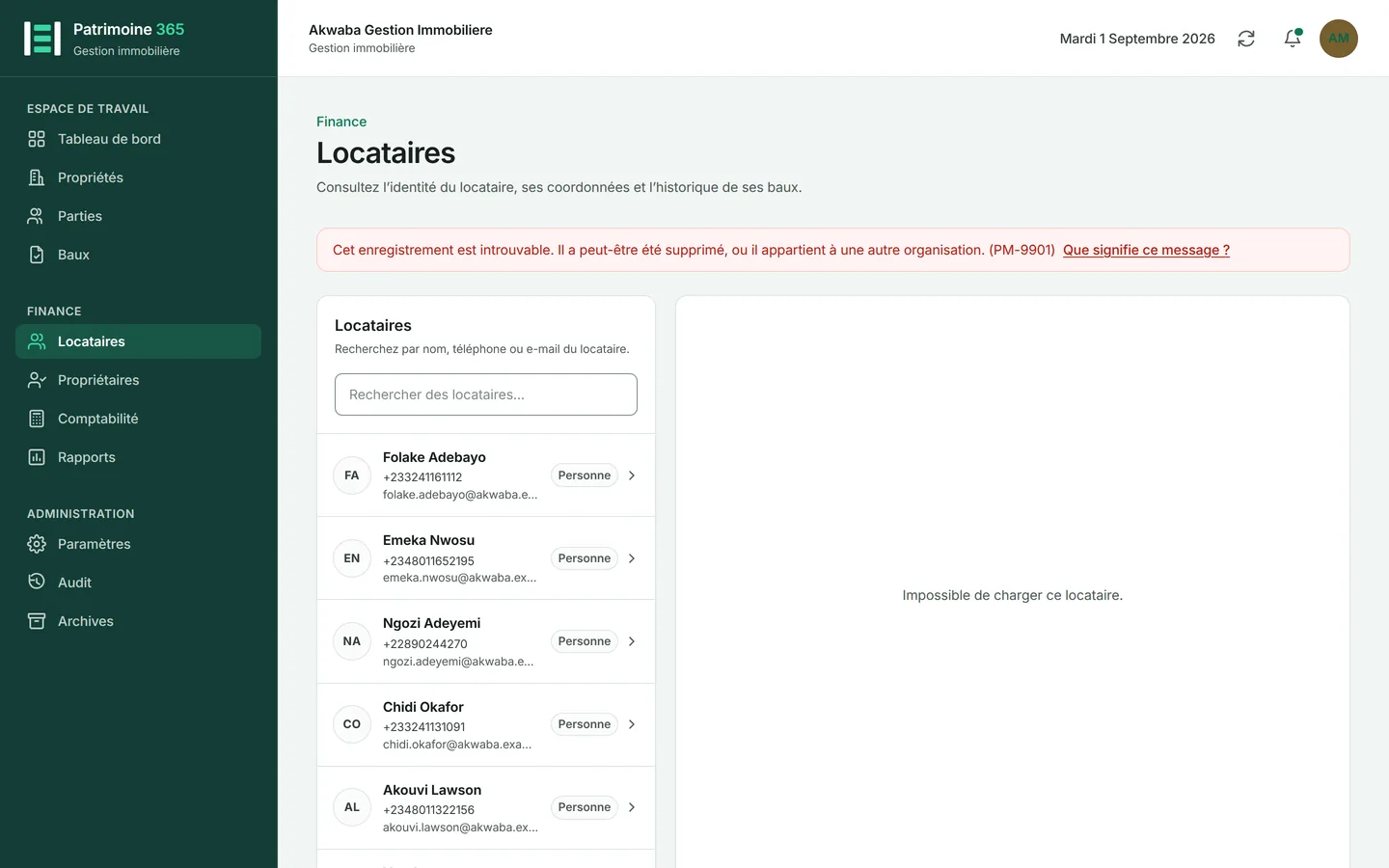Click the akouvi.lawson@akwaba email

coord(460,827)
